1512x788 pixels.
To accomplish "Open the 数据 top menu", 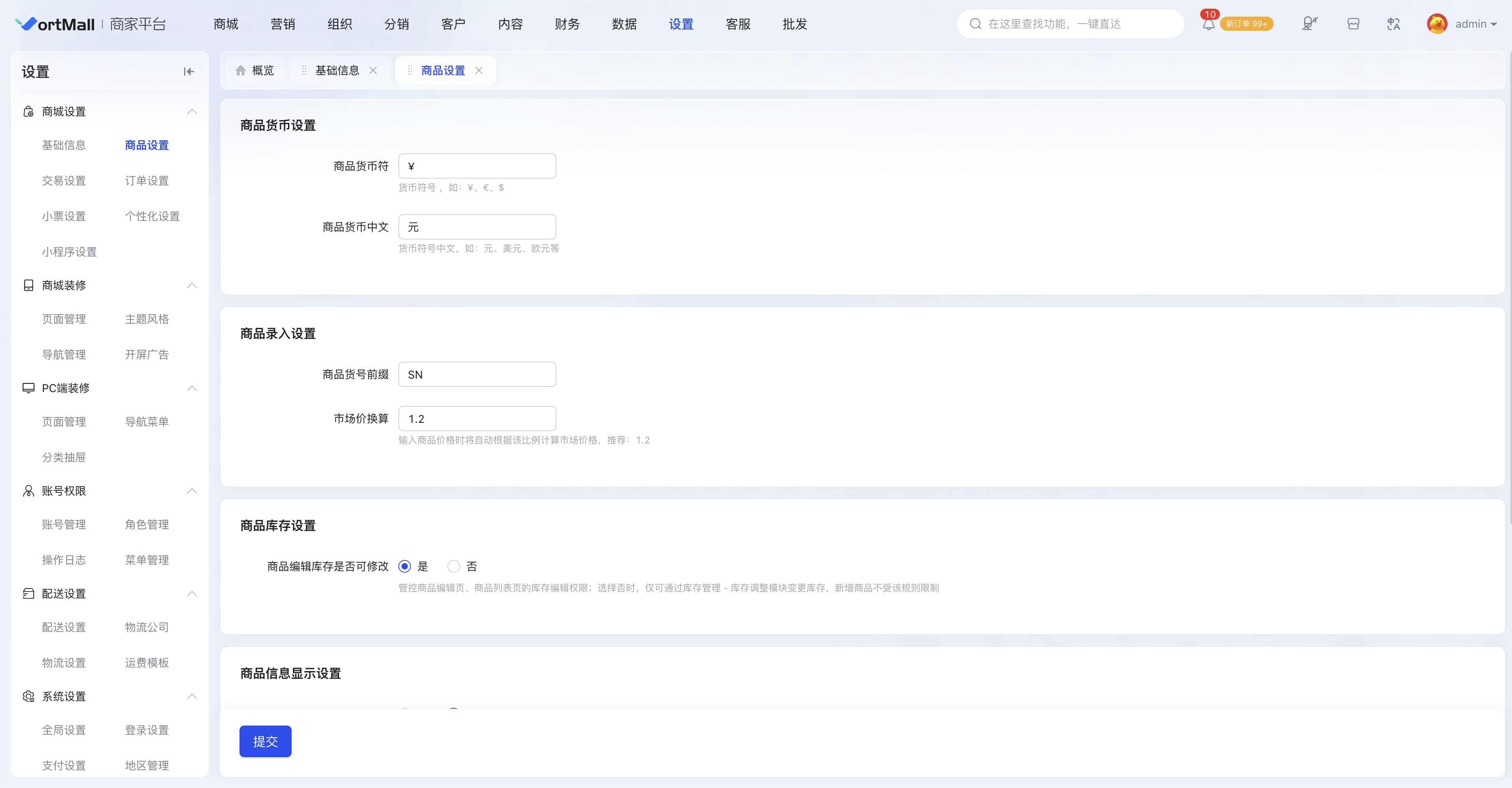I will (624, 24).
